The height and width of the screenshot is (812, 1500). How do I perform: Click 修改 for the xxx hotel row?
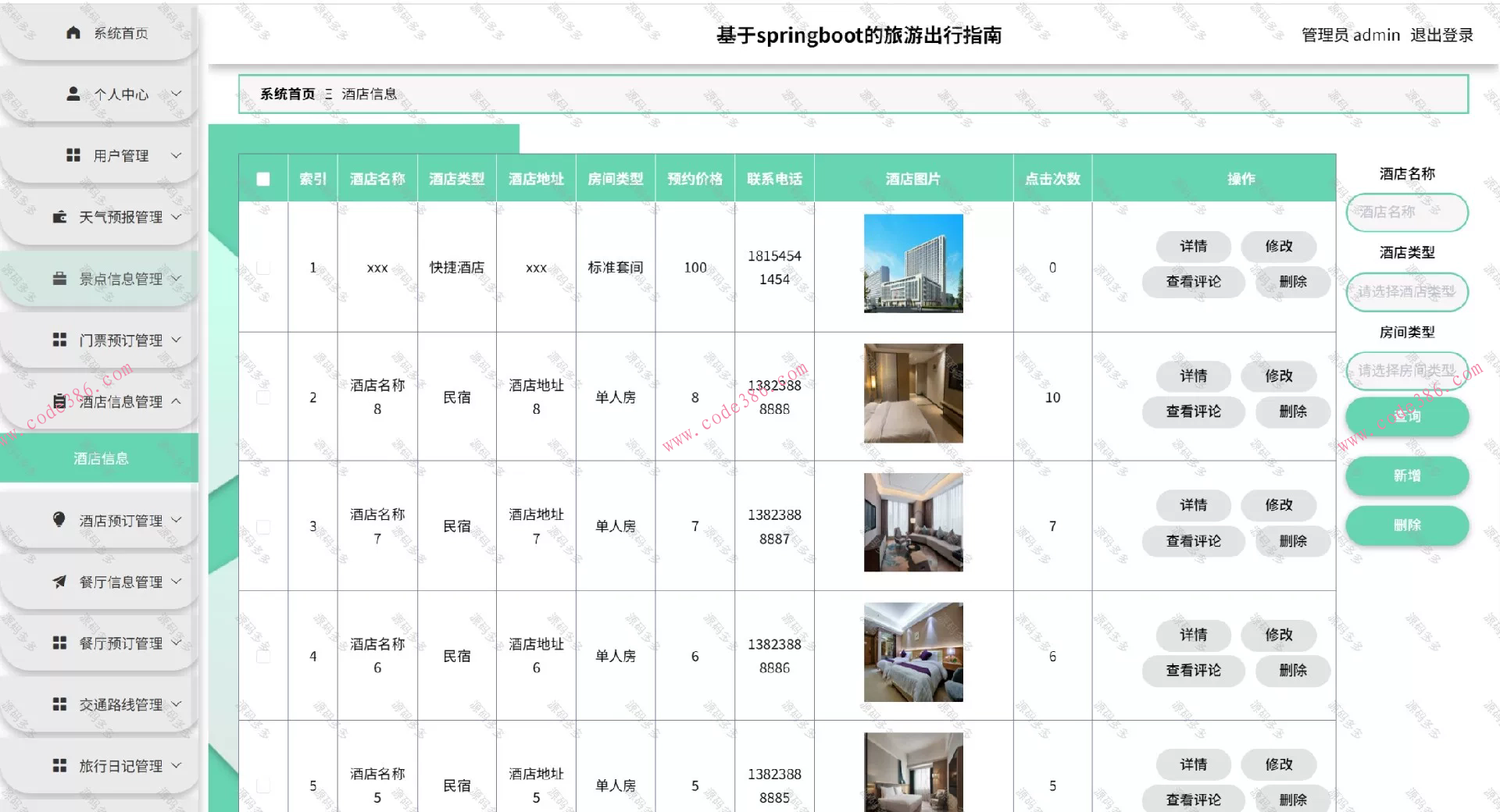tap(1278, 246)
